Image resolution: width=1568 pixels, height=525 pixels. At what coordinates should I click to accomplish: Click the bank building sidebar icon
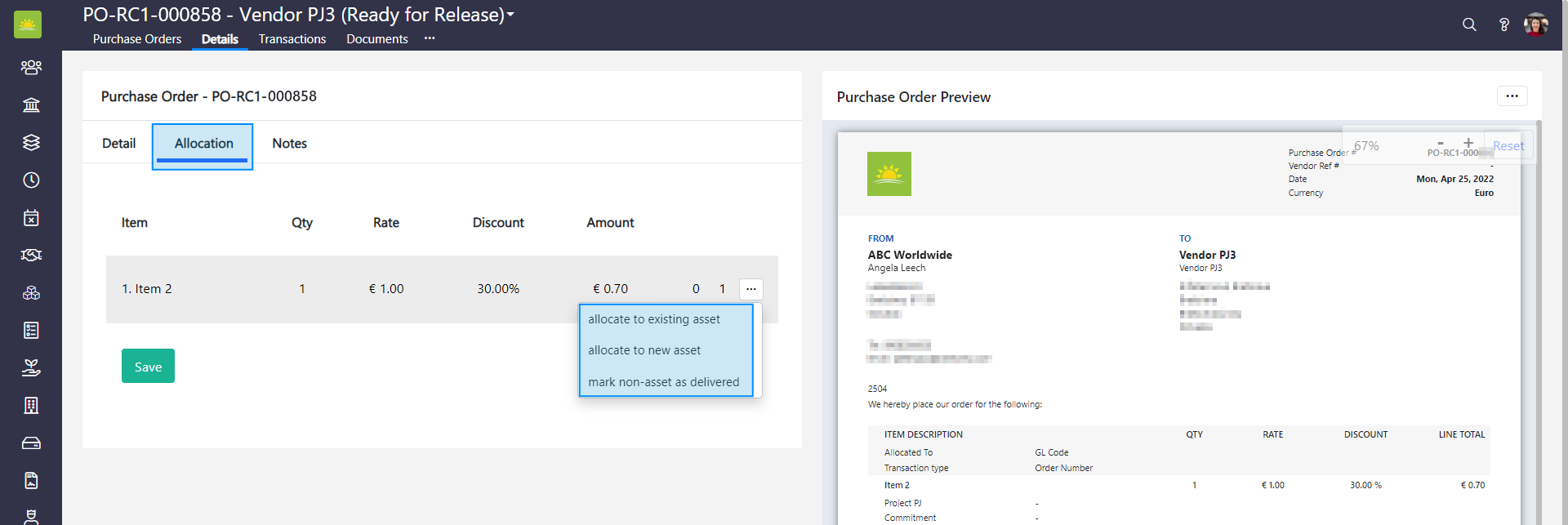[31, 105]
